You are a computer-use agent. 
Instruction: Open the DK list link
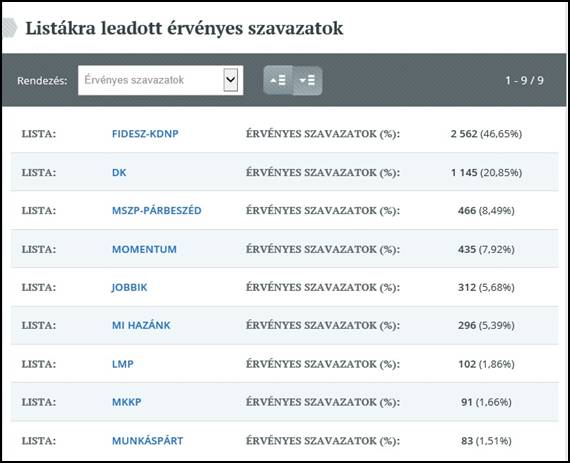point(119,172)
